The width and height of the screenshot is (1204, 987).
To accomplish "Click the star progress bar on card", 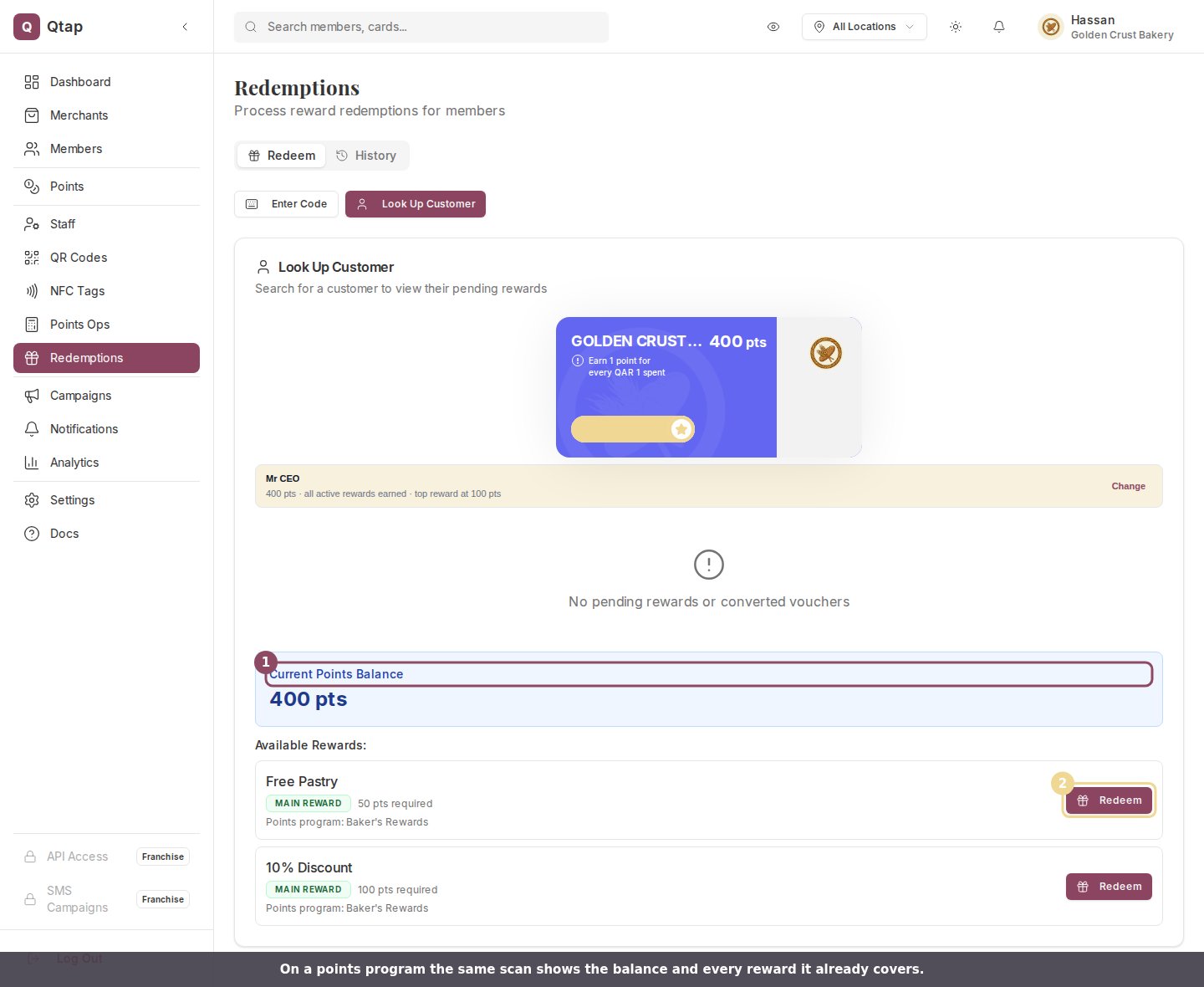I will [x=633, y=429].
